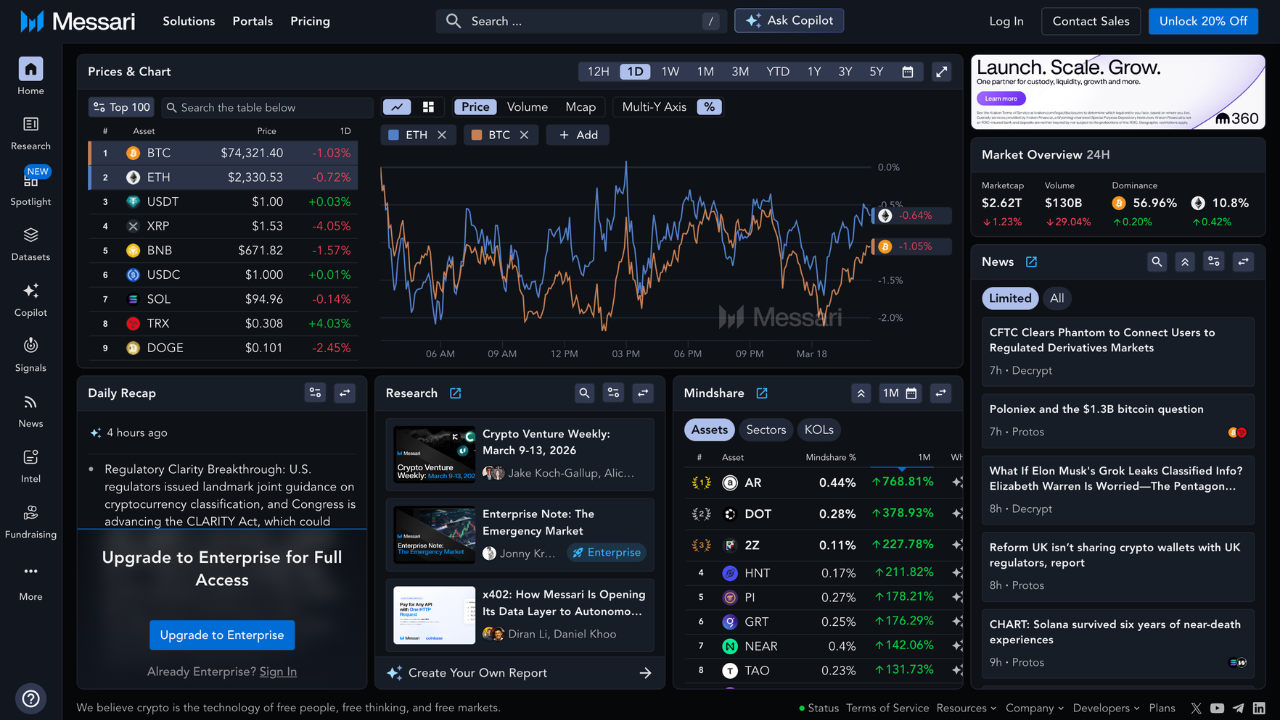Open Pricing in the top navigation
The width and height of the screenshot is (1280, 720).
point(310,21)
